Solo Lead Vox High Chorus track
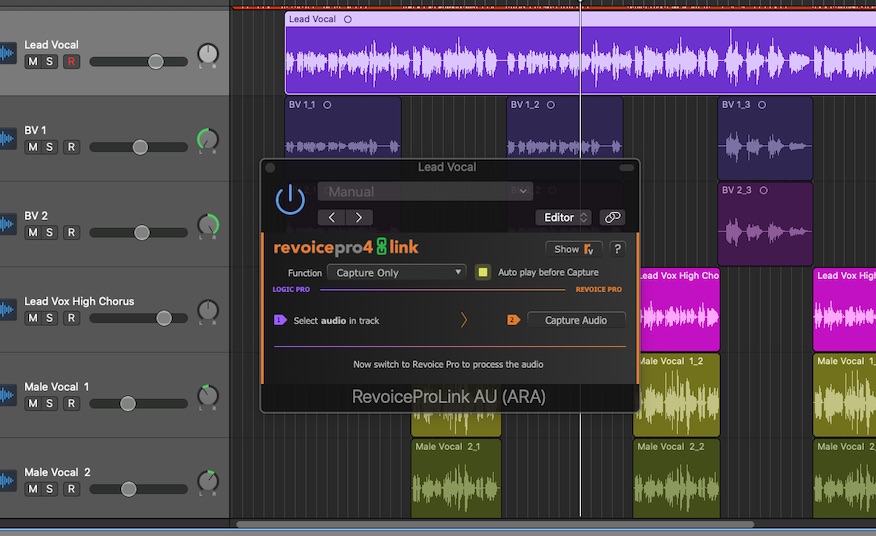The height and width of the screenshot is (536, 876). pos(49,318)
